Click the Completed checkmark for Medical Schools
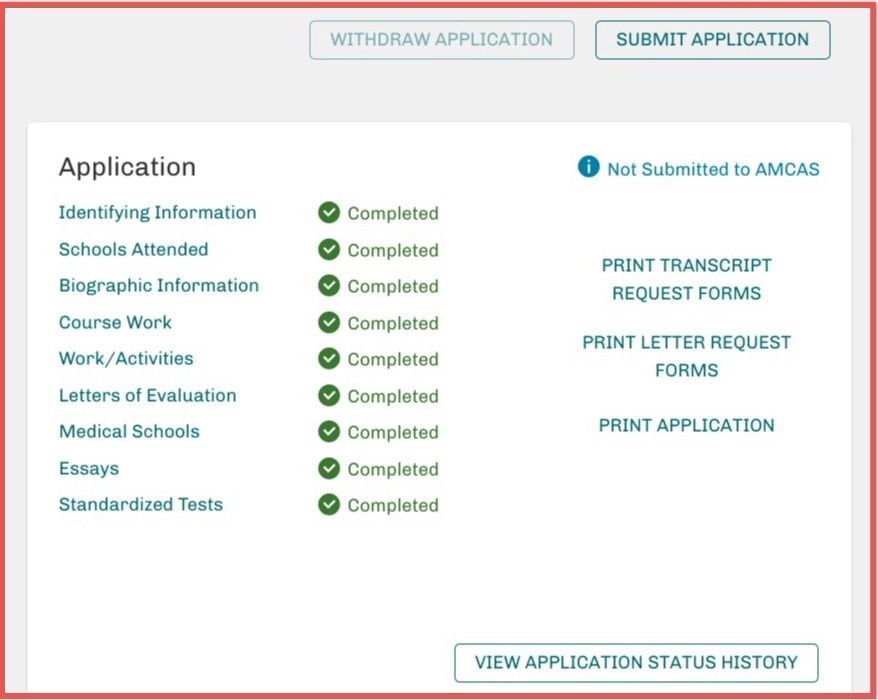Viewport: 878px width, 700px height. point(328,432)
